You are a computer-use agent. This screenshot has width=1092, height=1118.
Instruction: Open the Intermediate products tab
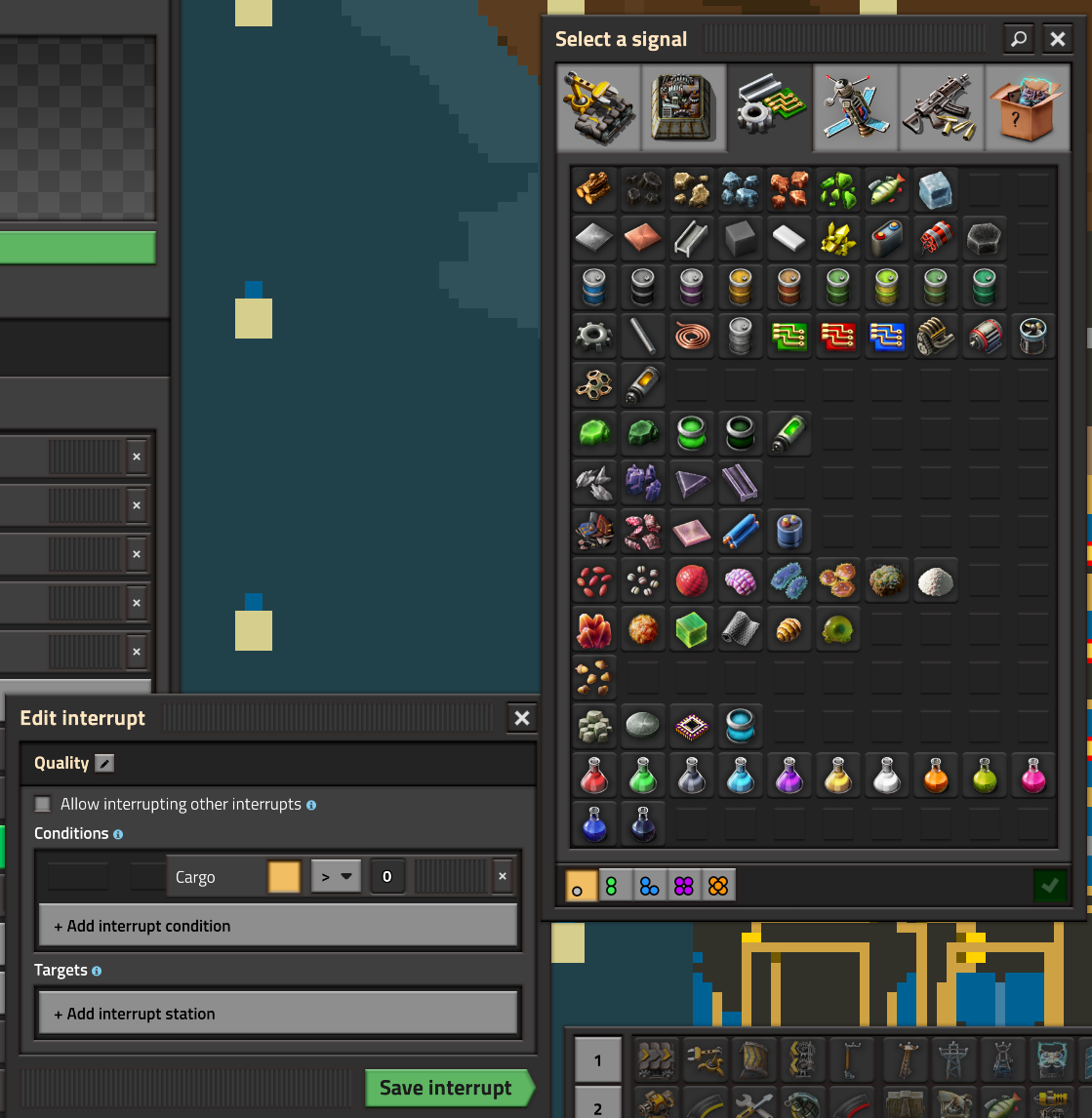click(770, 107)
